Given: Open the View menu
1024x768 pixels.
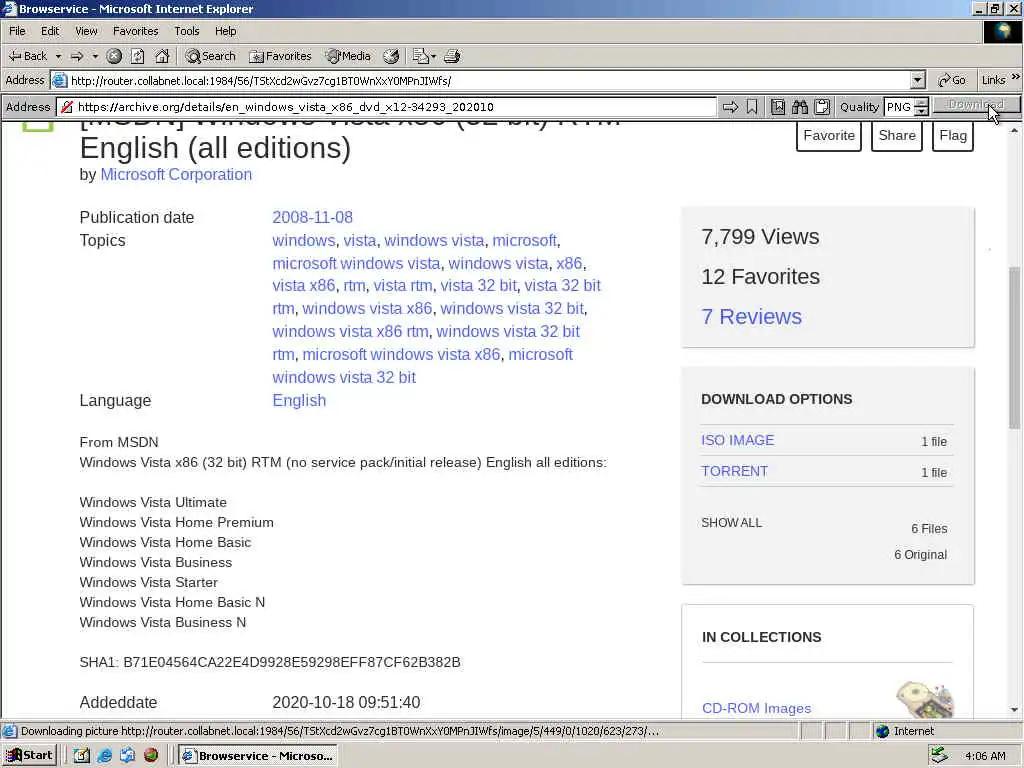Looking at the screenshot, I should (x=86, y=31).
